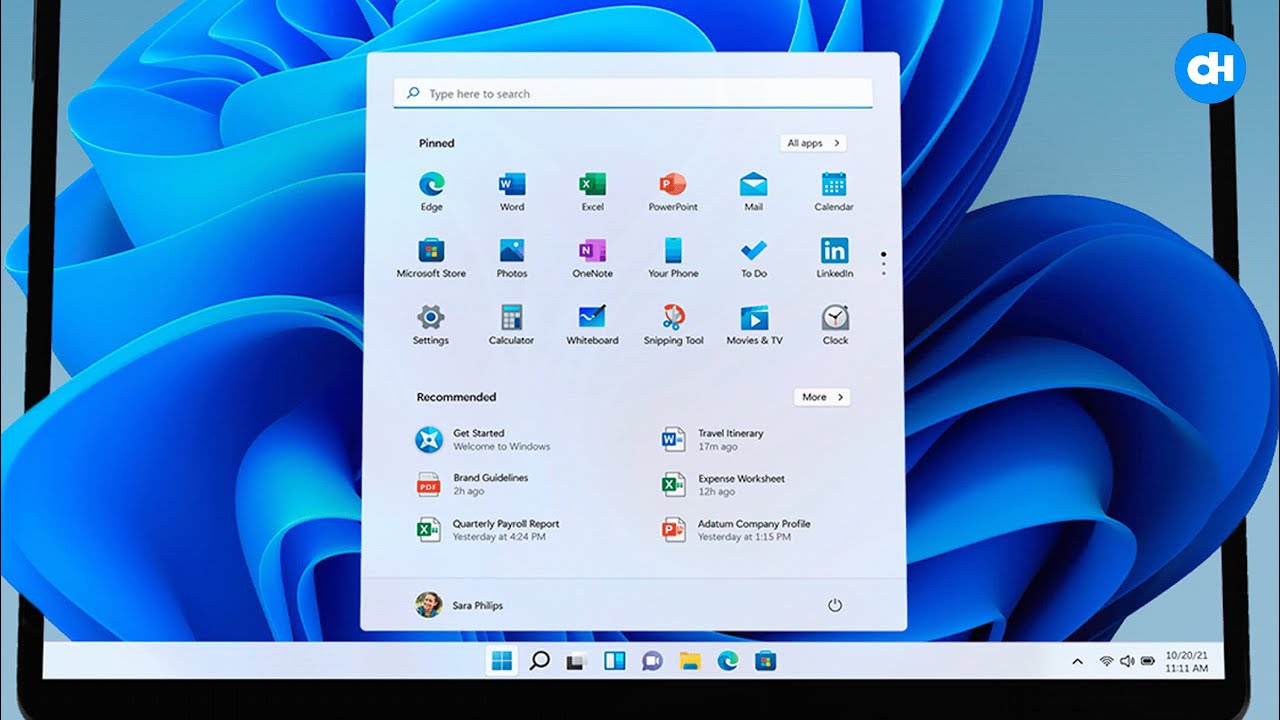The image size is (1280, 720).
Task: Open Brand Guidelines PDF
Action: (x=473, y=484)
